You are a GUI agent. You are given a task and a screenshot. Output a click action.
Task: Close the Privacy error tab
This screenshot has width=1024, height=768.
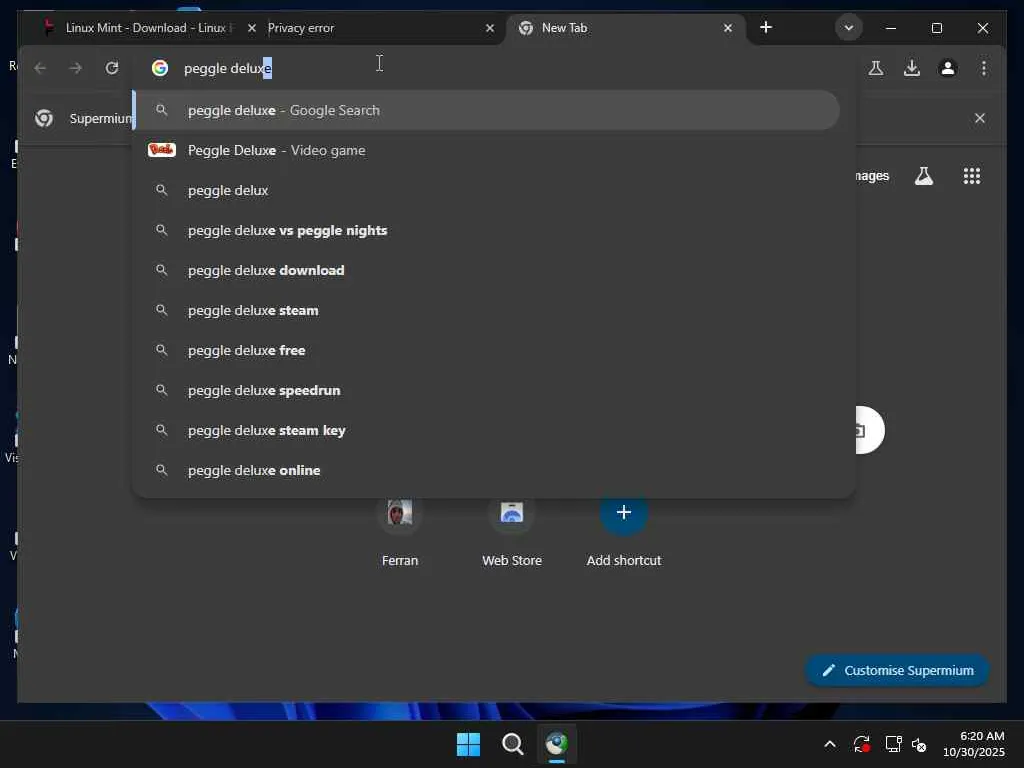click(x=490, y=28)
